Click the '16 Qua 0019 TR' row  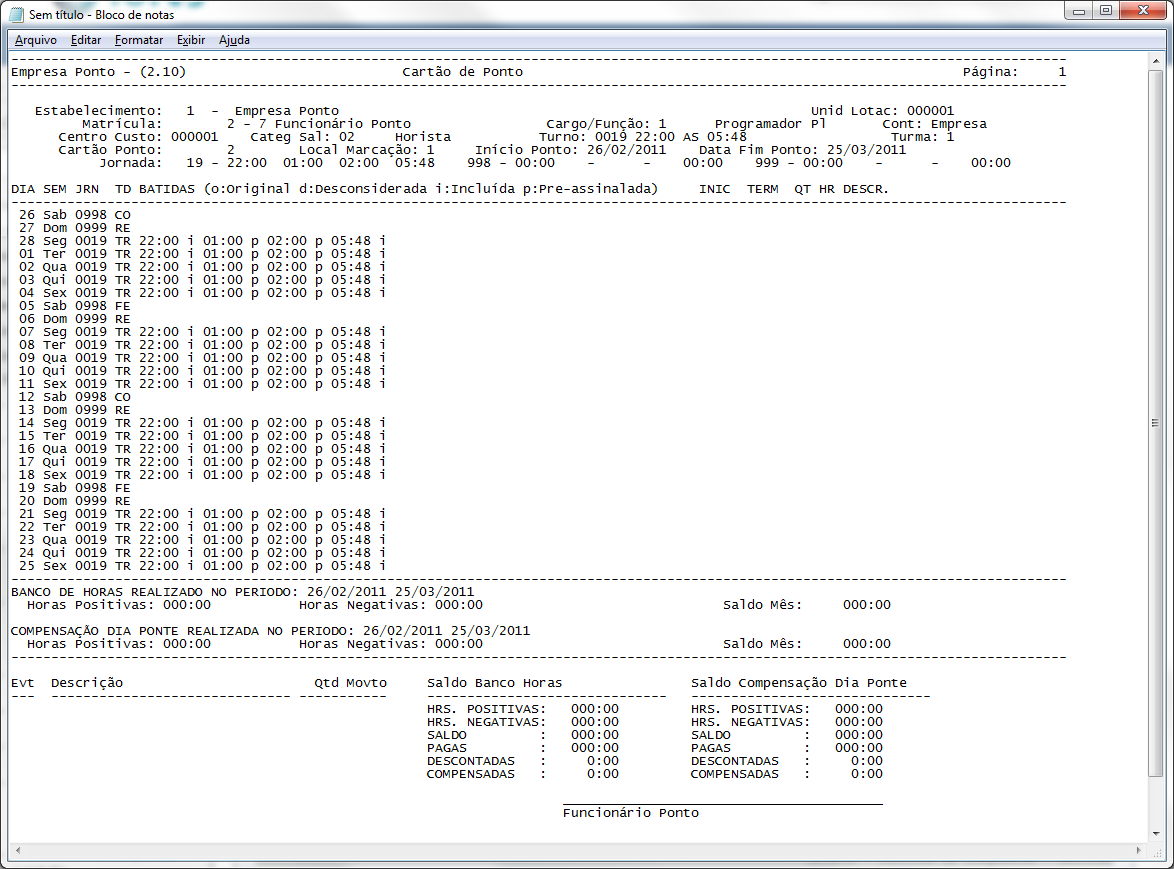pos(202,449)
